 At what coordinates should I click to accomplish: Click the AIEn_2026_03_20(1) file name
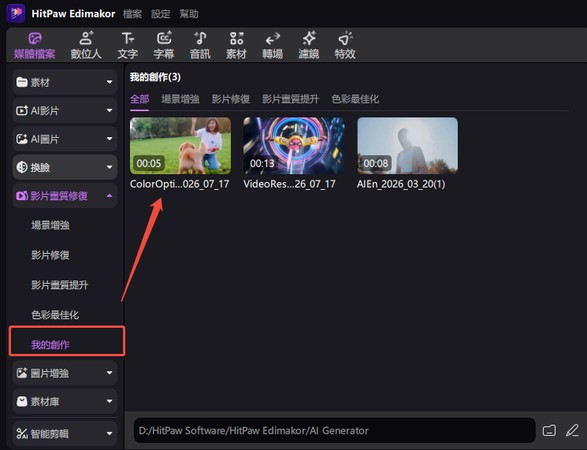(x=401, y=184)
